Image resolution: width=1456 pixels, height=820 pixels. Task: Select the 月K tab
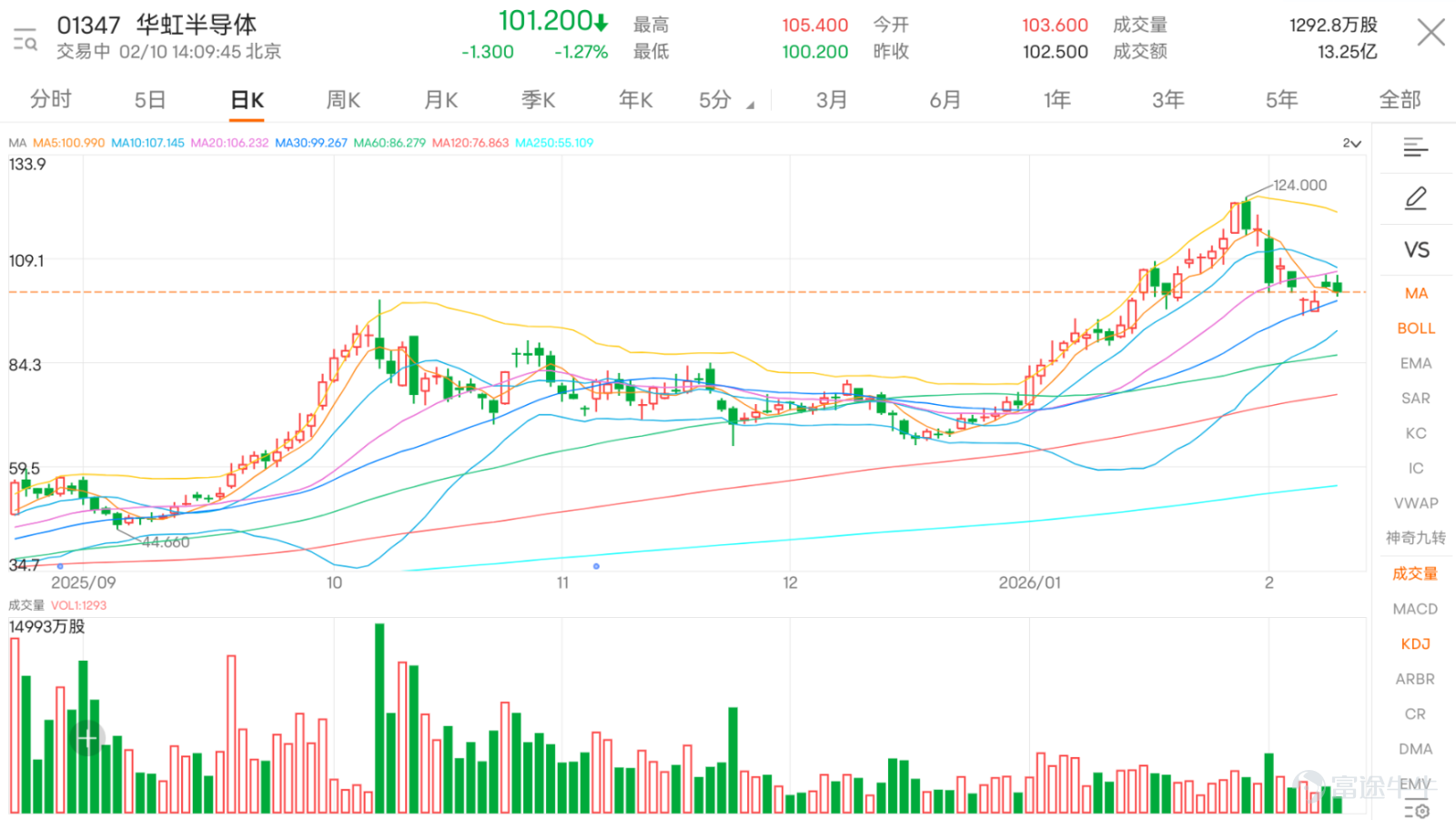440,99
